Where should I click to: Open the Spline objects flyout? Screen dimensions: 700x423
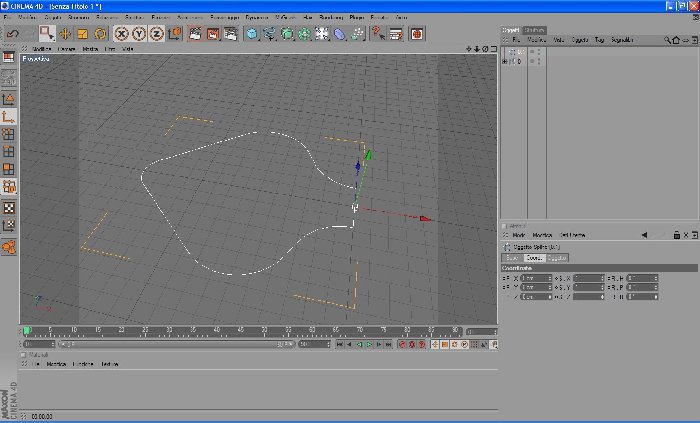(270, 33)
